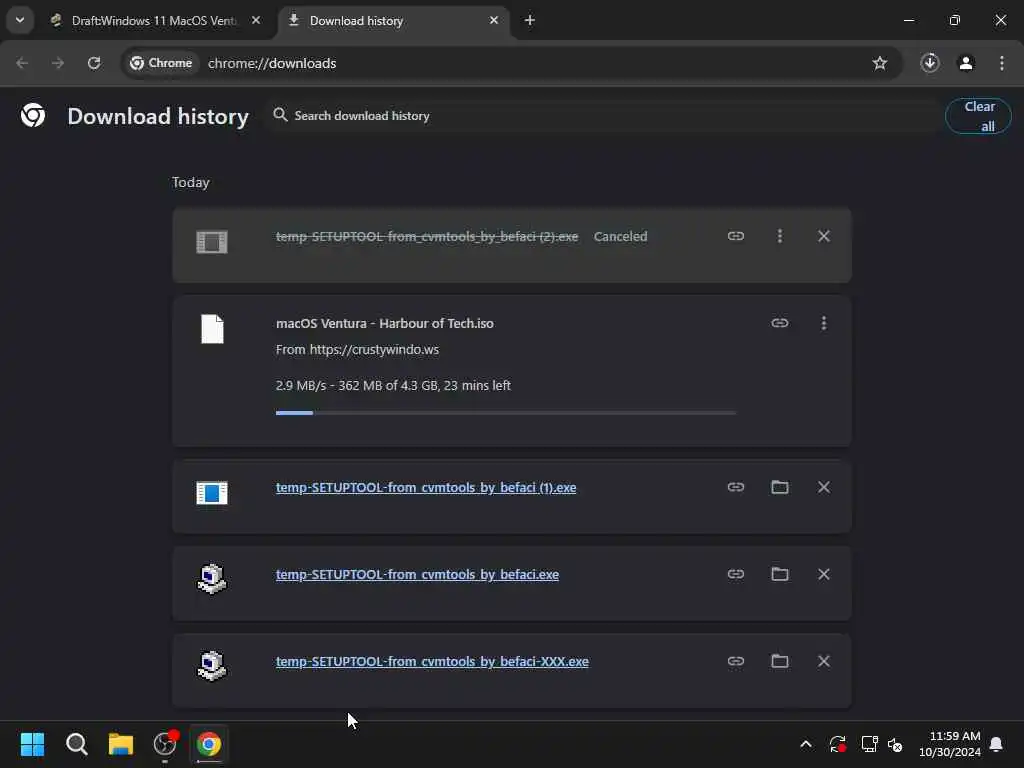The image size is (1024, 768).
Task: Click macOS Ventura - Harbour of Tech.iso name
Action: pyautogui.click(x=385, y=323)
